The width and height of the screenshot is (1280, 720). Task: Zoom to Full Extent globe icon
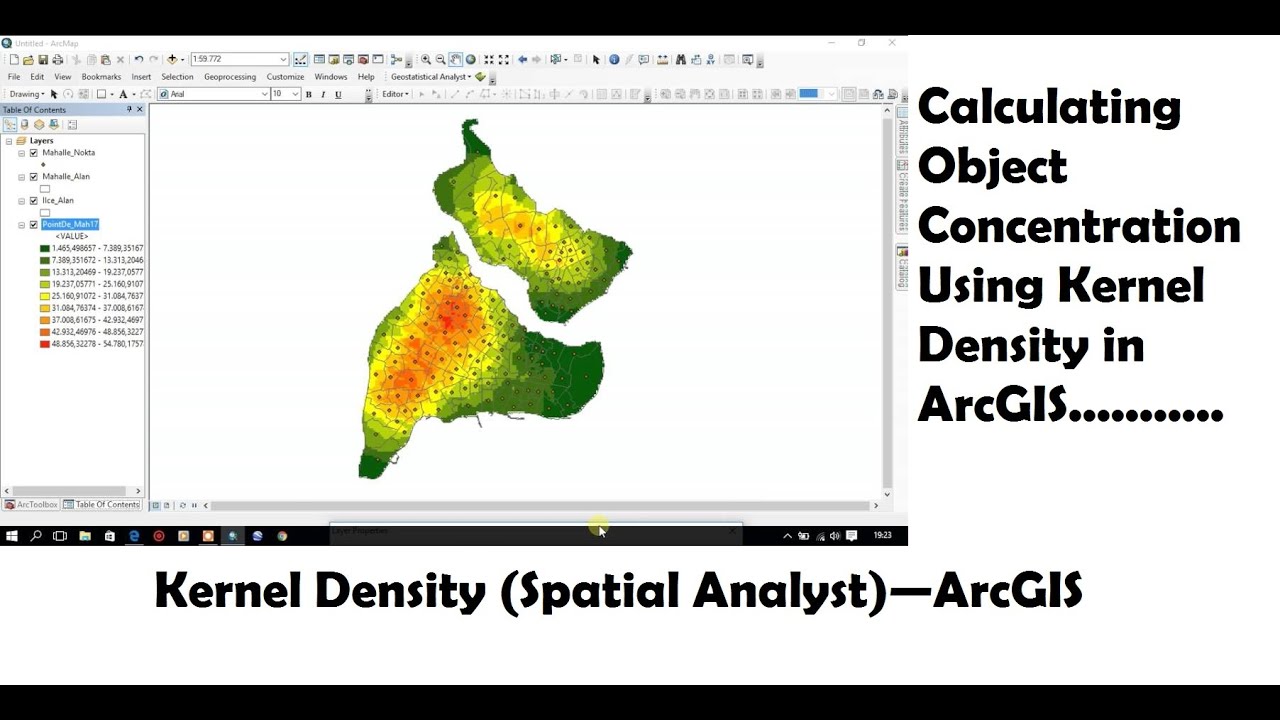point(470,60)
